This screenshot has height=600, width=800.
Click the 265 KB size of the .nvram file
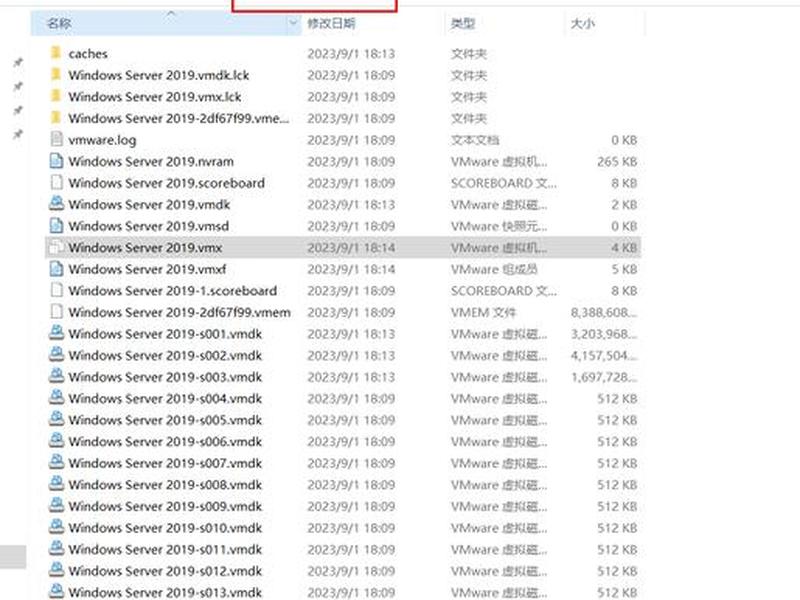pos(617,161)
